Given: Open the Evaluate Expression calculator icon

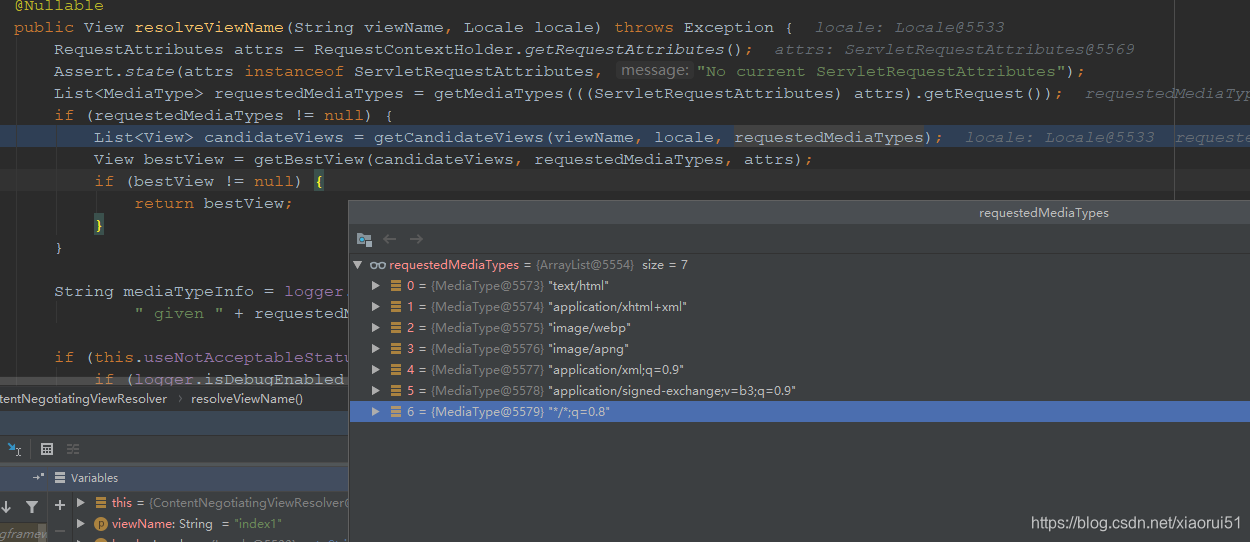Looking at the screenshot, I should pos(47,449).
